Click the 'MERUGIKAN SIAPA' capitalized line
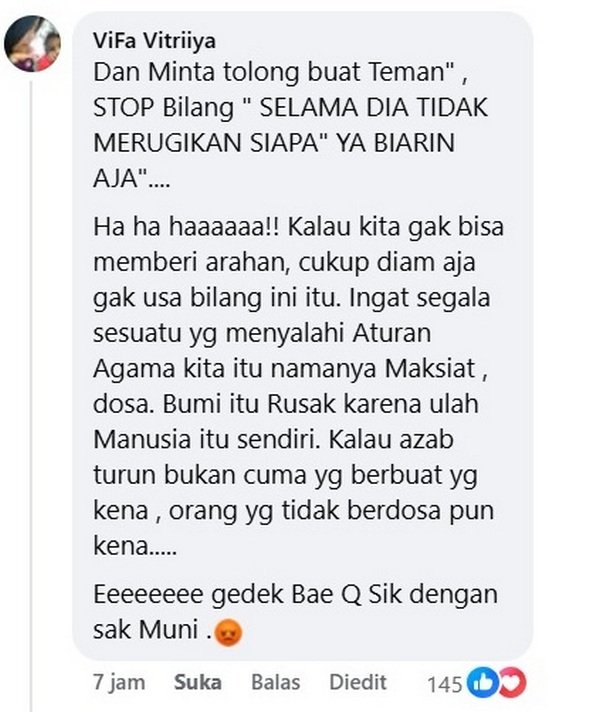Image resolution: width=600 pixels, height=712 pixels. (274, 143)
